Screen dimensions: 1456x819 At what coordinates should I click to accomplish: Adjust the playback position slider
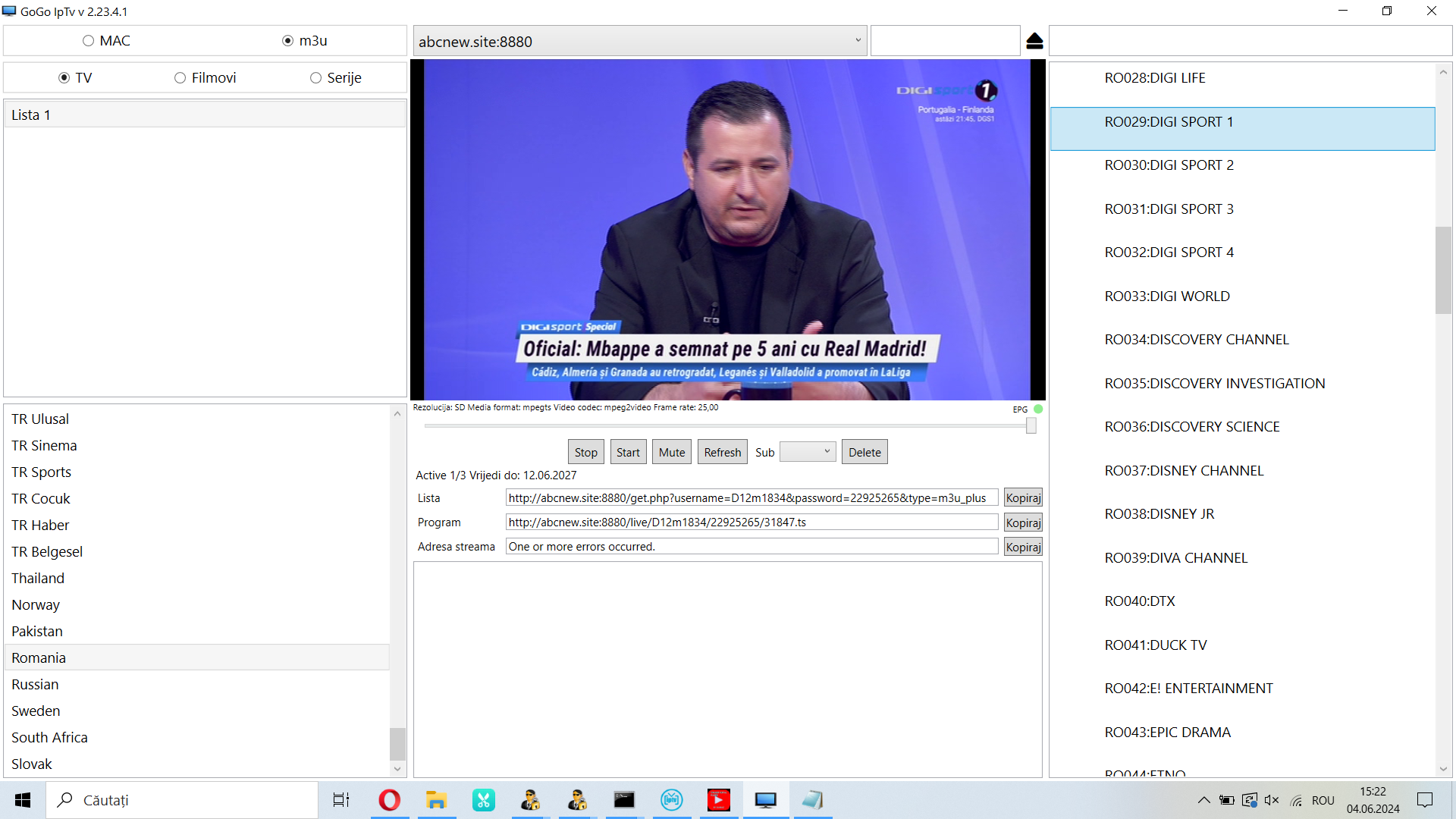[1031, 426]
